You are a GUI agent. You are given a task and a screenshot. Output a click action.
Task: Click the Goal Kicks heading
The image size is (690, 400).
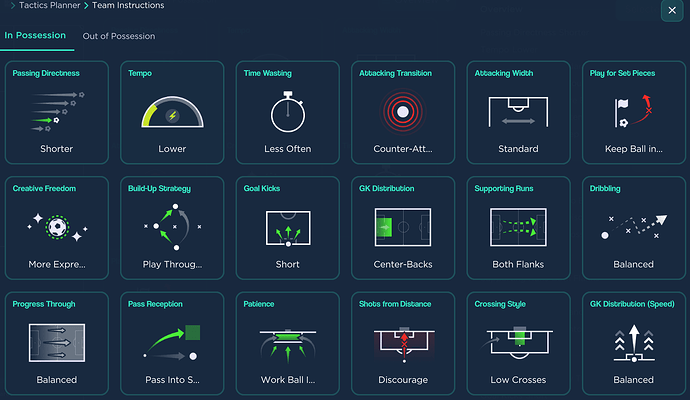click(262, 188)
